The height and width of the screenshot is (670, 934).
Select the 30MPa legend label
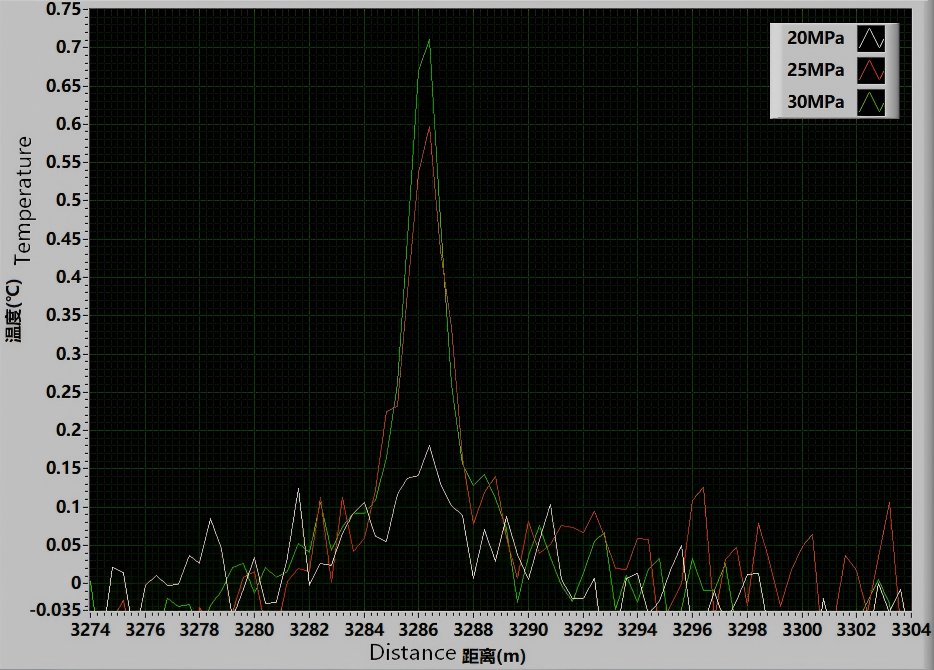pyautogui.click(x=816, y=102)
